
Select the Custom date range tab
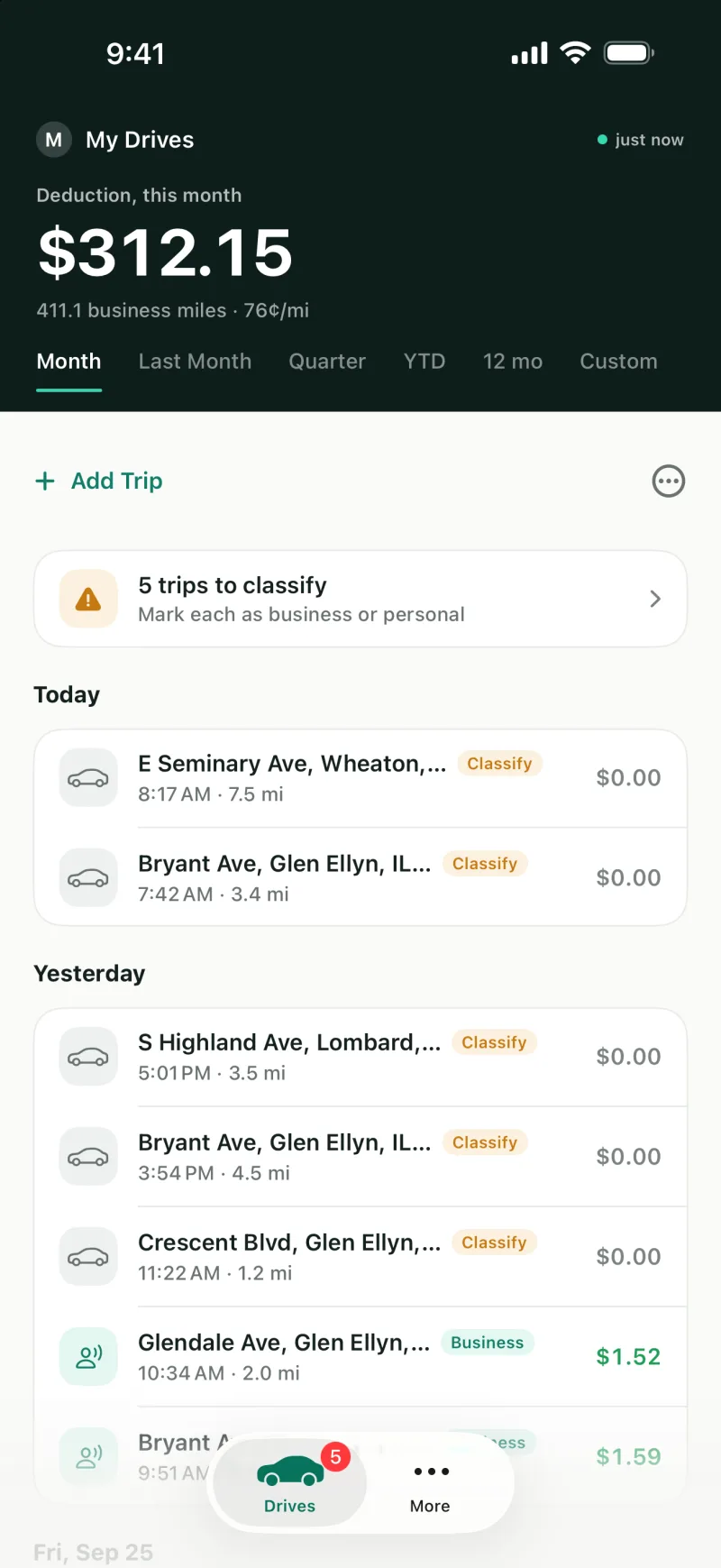coord(618,362)
